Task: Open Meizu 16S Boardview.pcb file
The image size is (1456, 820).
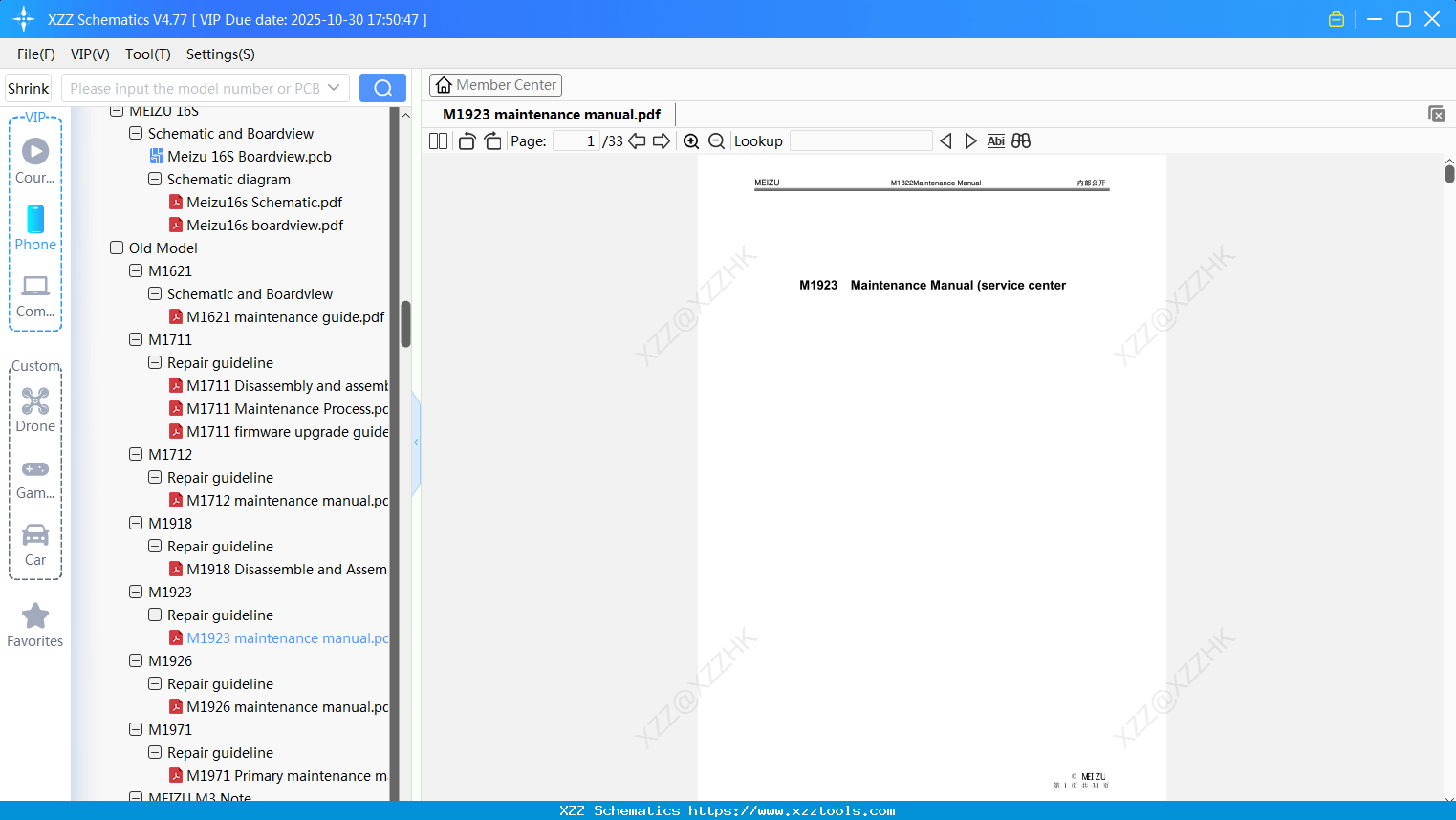Action: 250,156
